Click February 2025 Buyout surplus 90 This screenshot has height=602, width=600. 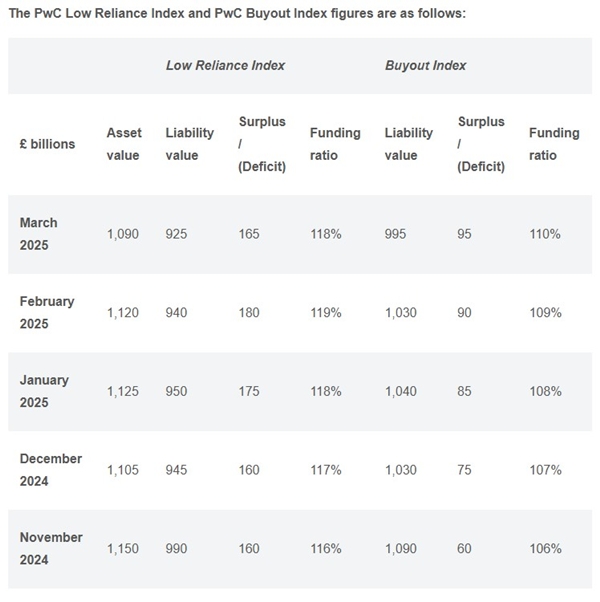click(x=466, y=313)
